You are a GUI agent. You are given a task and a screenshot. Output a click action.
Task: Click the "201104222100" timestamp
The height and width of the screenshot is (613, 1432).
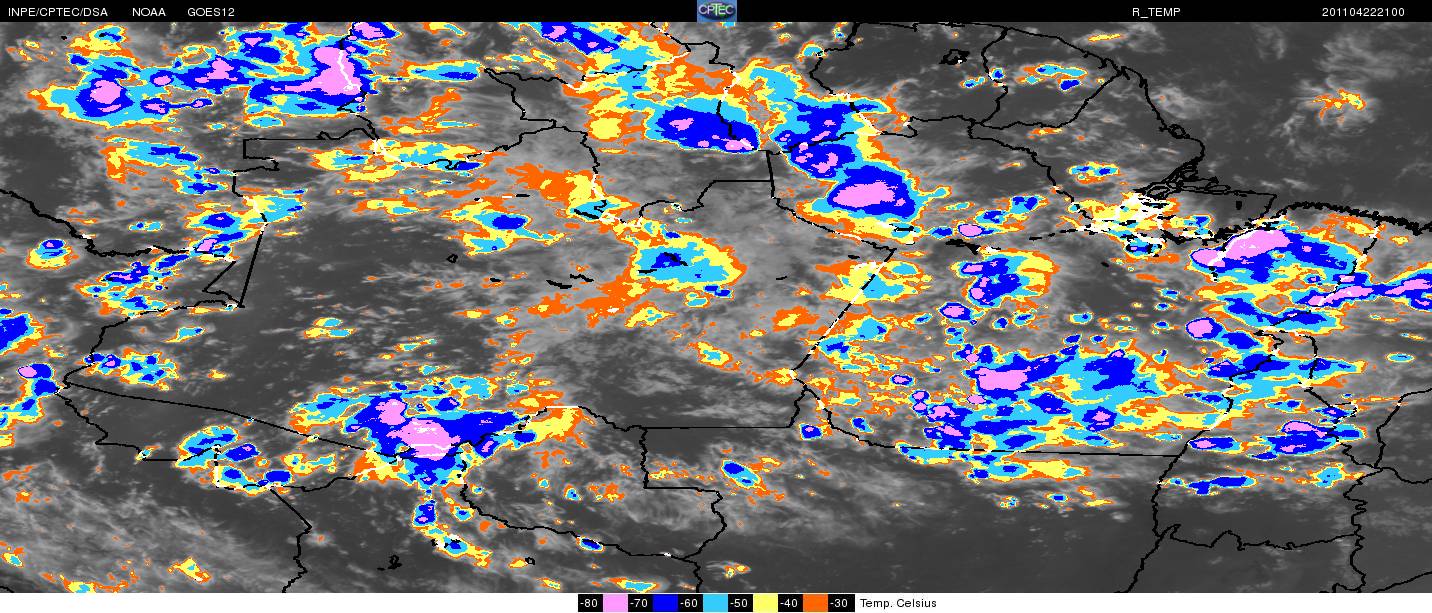click(1363, 12)
